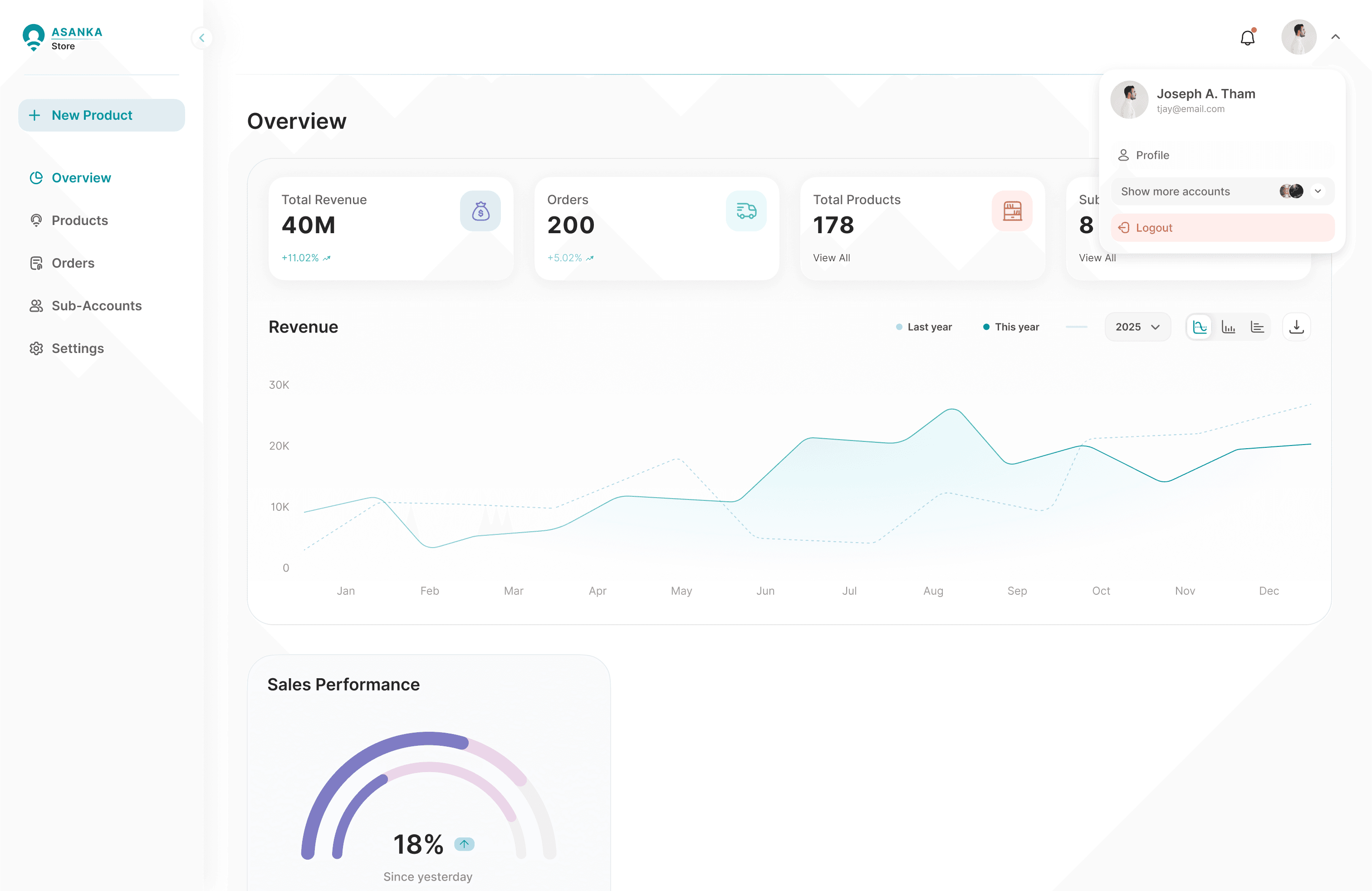Image resolution: width=1372 pixels, height=891 pixels.
Task: Download the revenue chart data
Action: coord(1297,326)
